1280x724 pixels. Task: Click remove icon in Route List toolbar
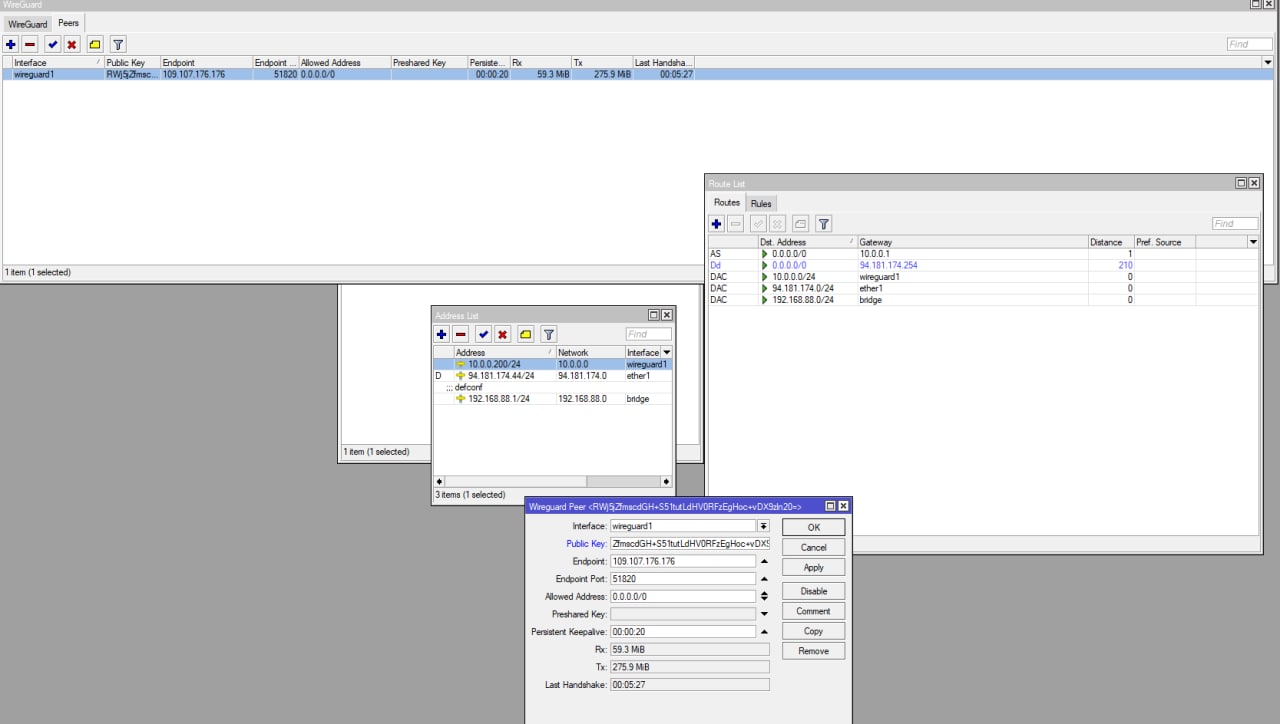pos(735,224)
